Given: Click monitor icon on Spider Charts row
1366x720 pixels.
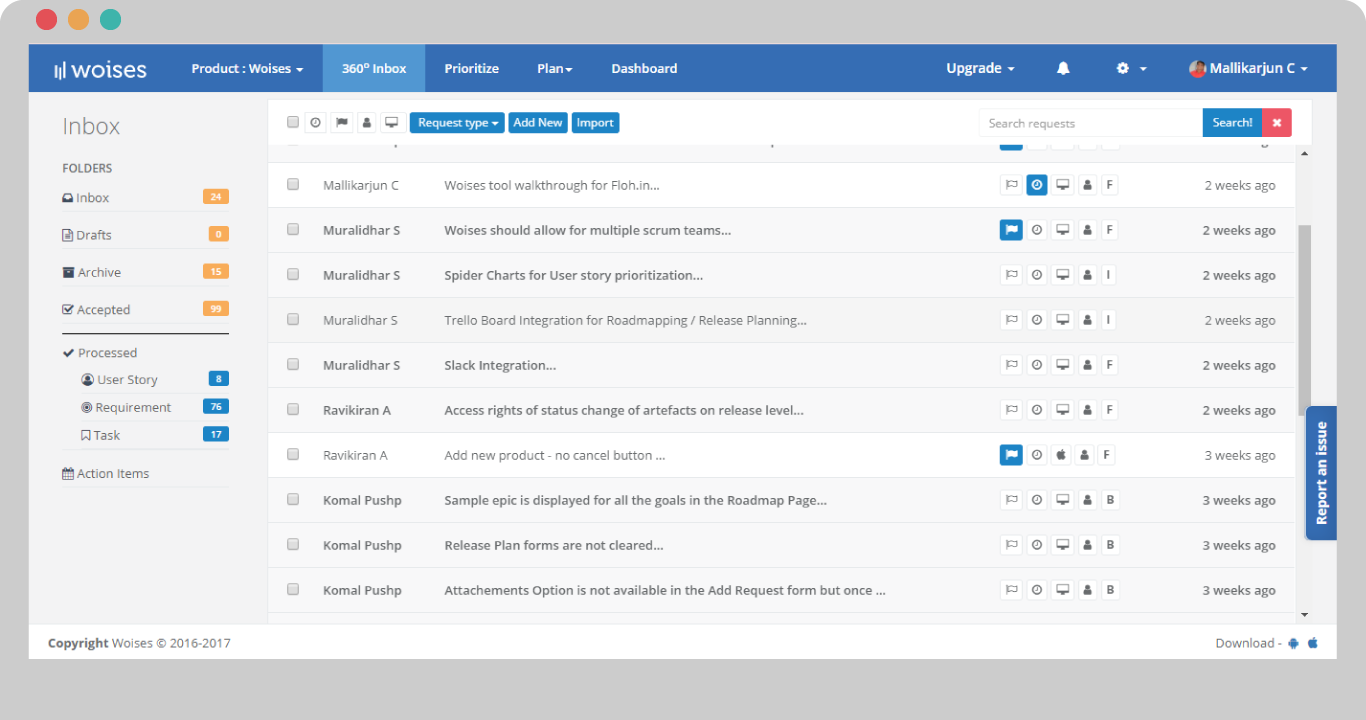Looking at the screenshot, I should (1063, 275).
